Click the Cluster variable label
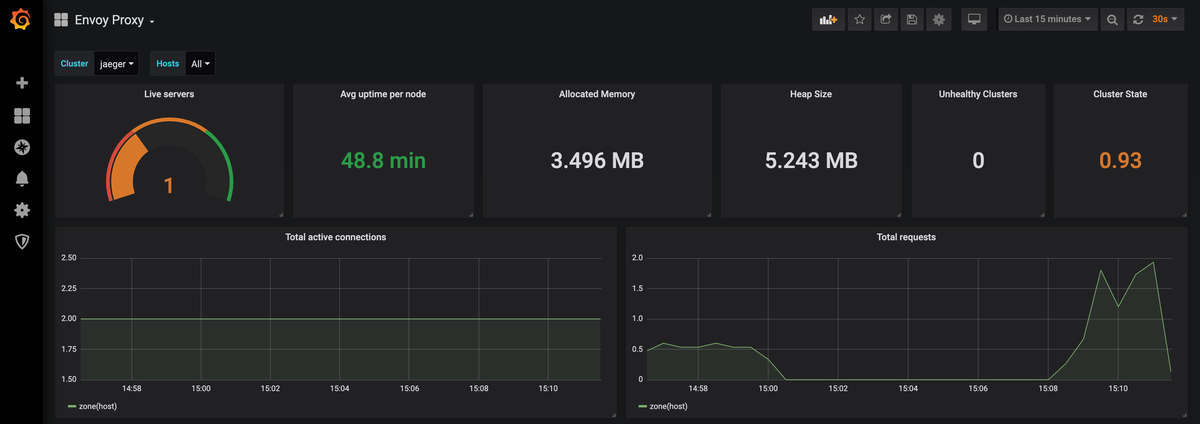 coord(75,63)
